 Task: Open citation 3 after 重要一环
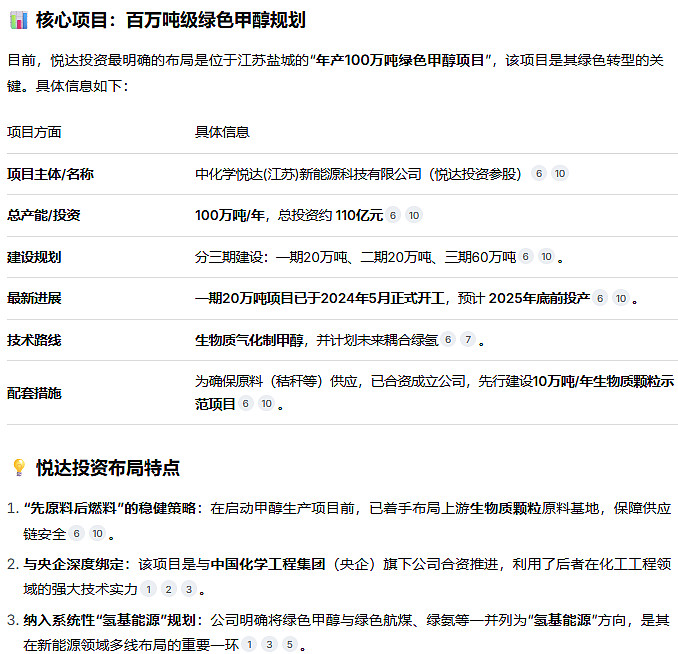tap(269, 644)
